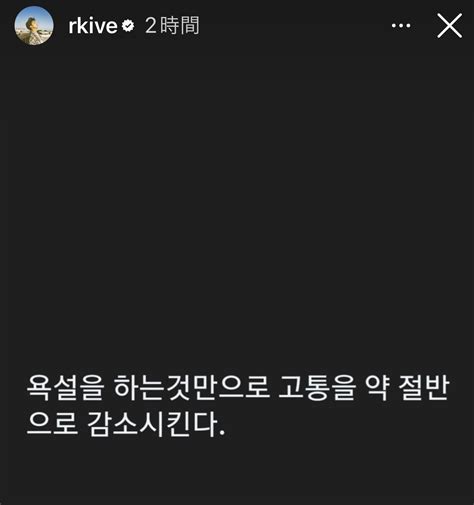Image resolution: width=474 pixels, height=505 pixels.
Task: Click the 2時間 timestamp label
Action: 172,26
